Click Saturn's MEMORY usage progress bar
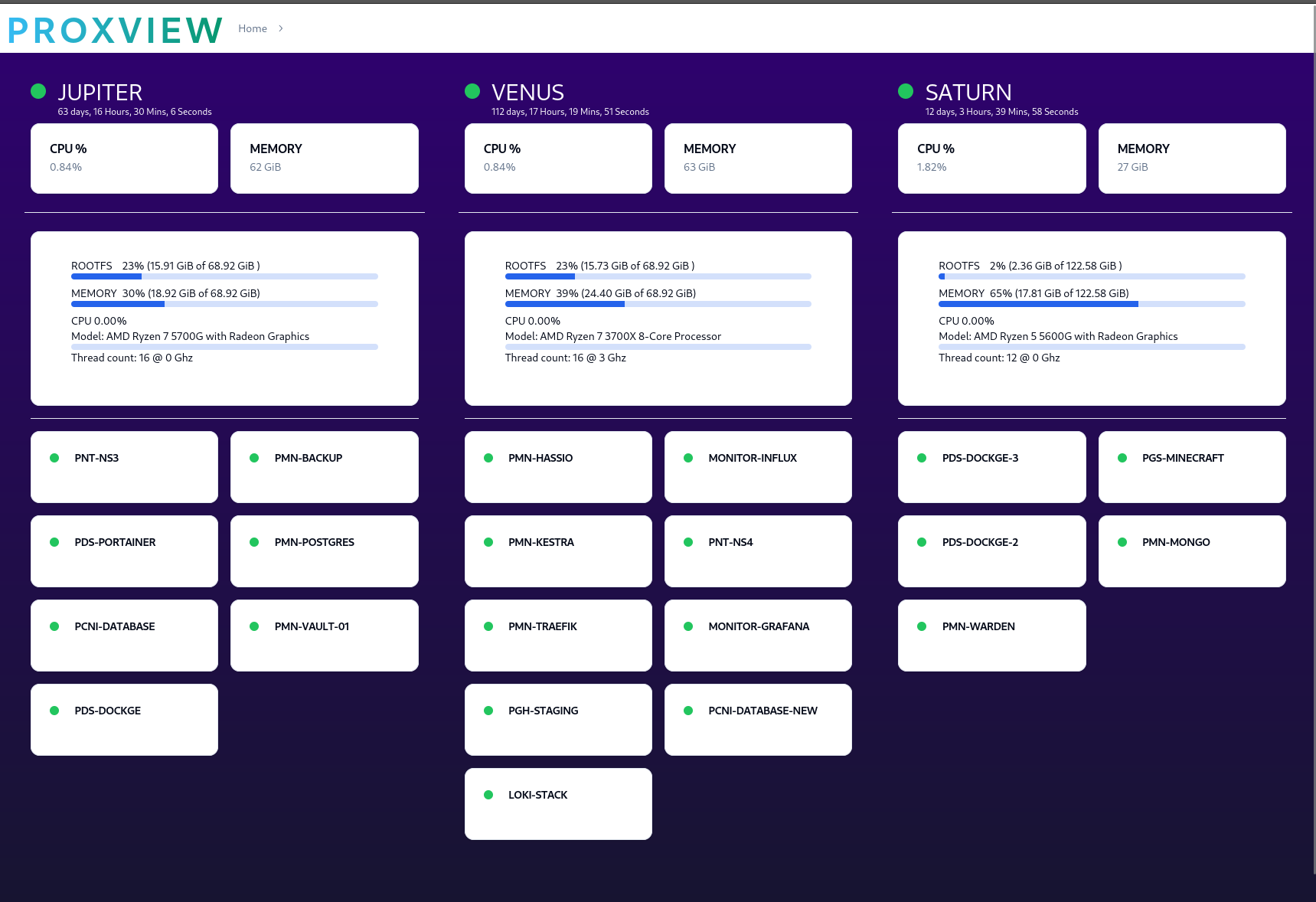 pos(1091,304)
